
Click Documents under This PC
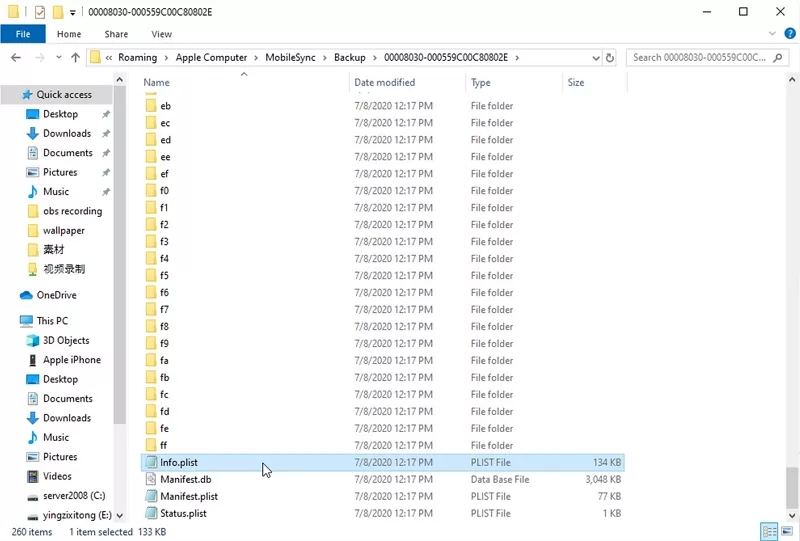[60, 399]
